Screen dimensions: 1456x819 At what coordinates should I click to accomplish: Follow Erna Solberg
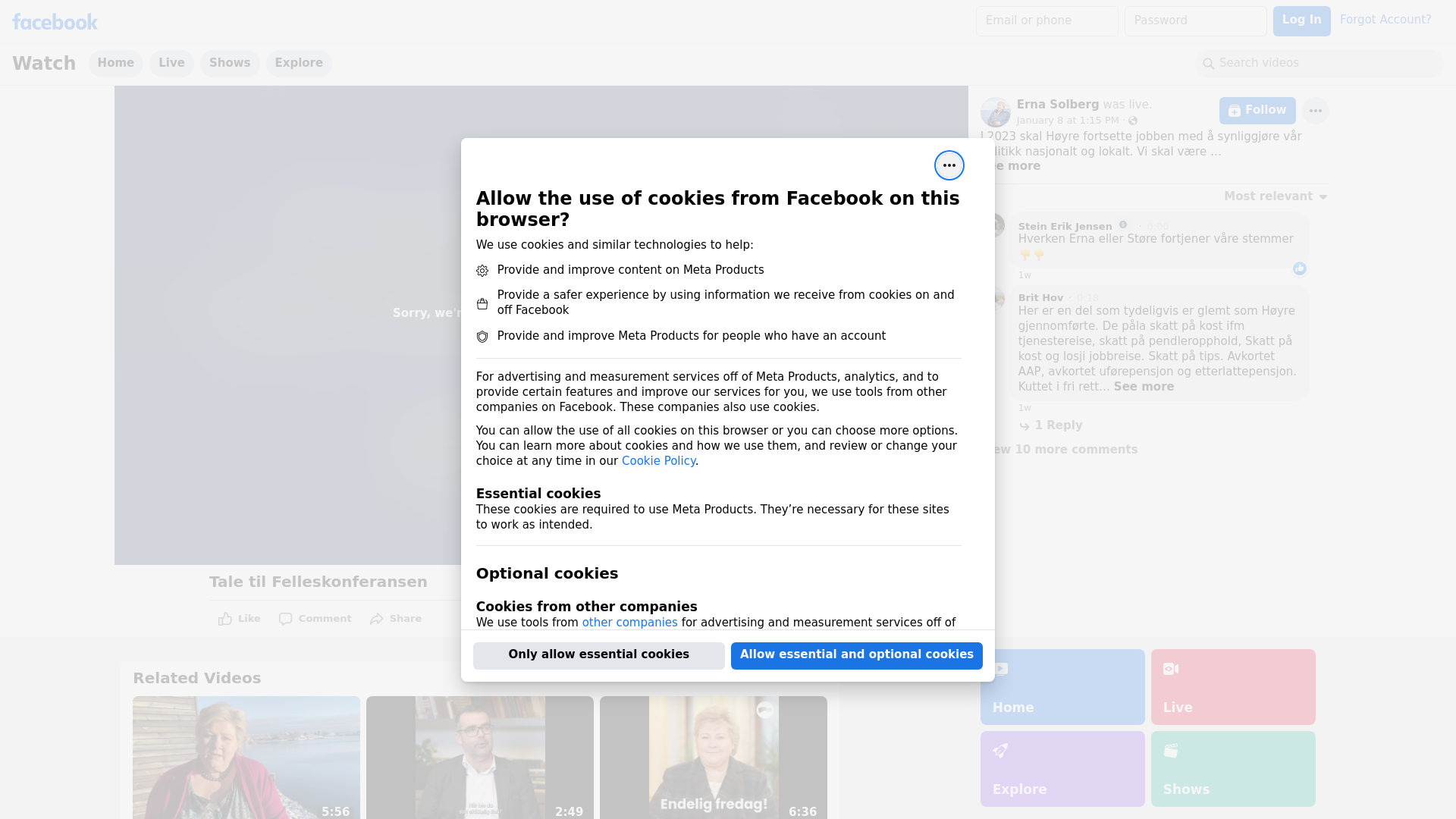[1257, 111]
